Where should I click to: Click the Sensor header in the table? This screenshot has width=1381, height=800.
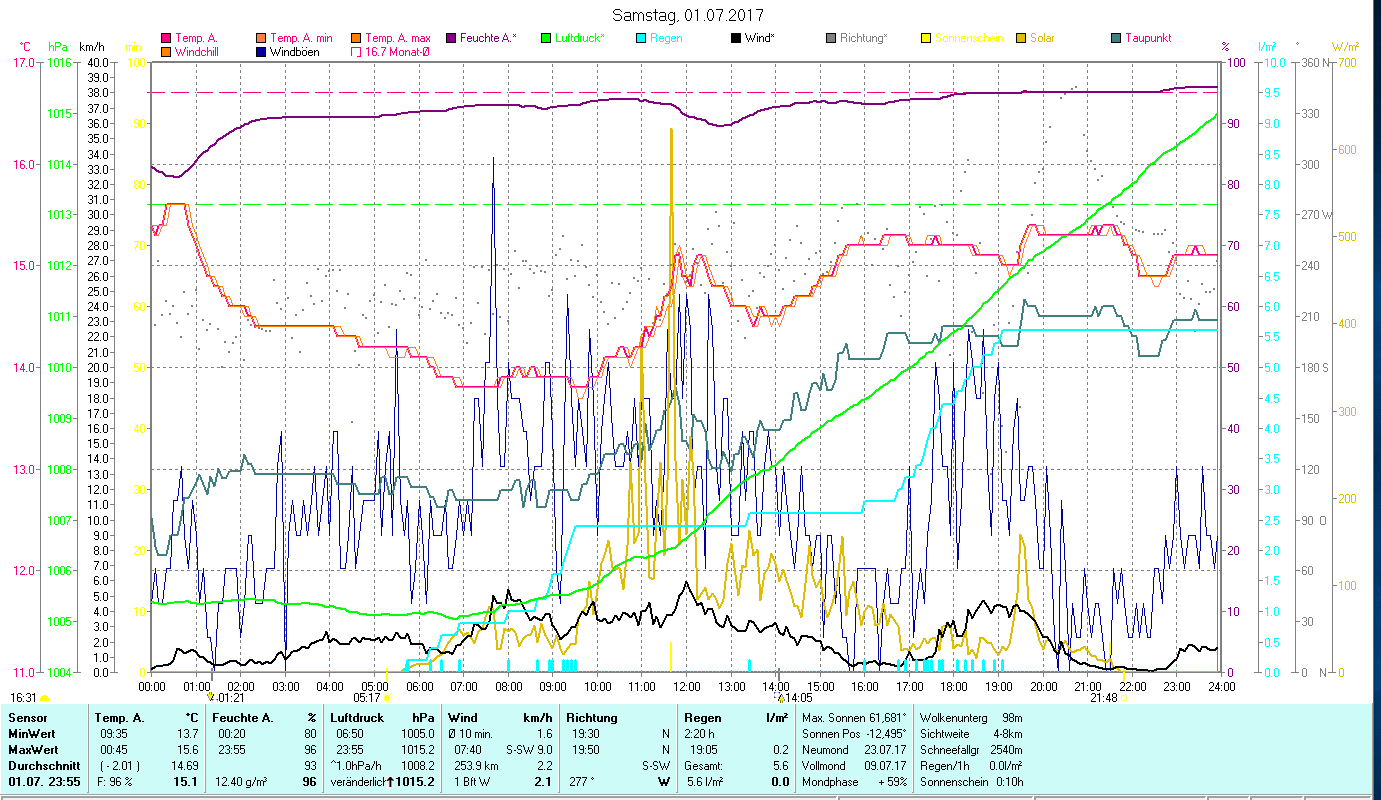26,718
